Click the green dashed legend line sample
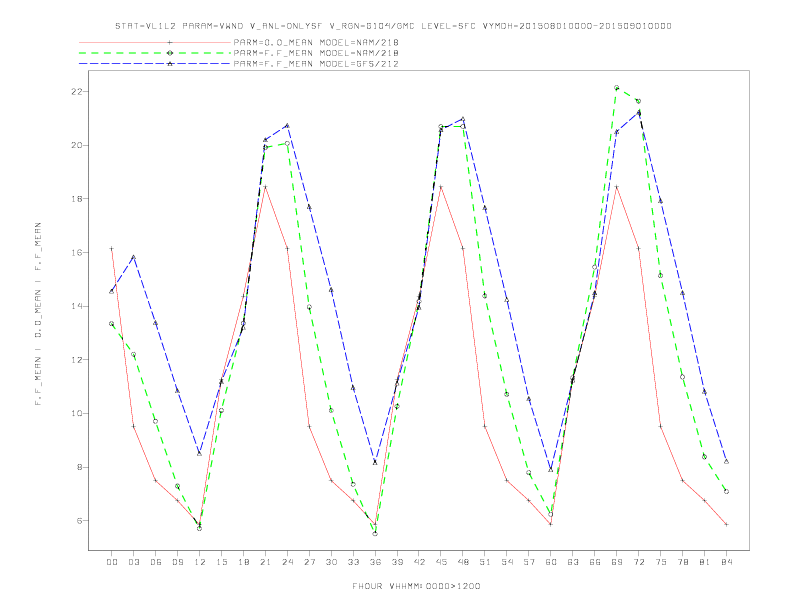 [155, 53]
